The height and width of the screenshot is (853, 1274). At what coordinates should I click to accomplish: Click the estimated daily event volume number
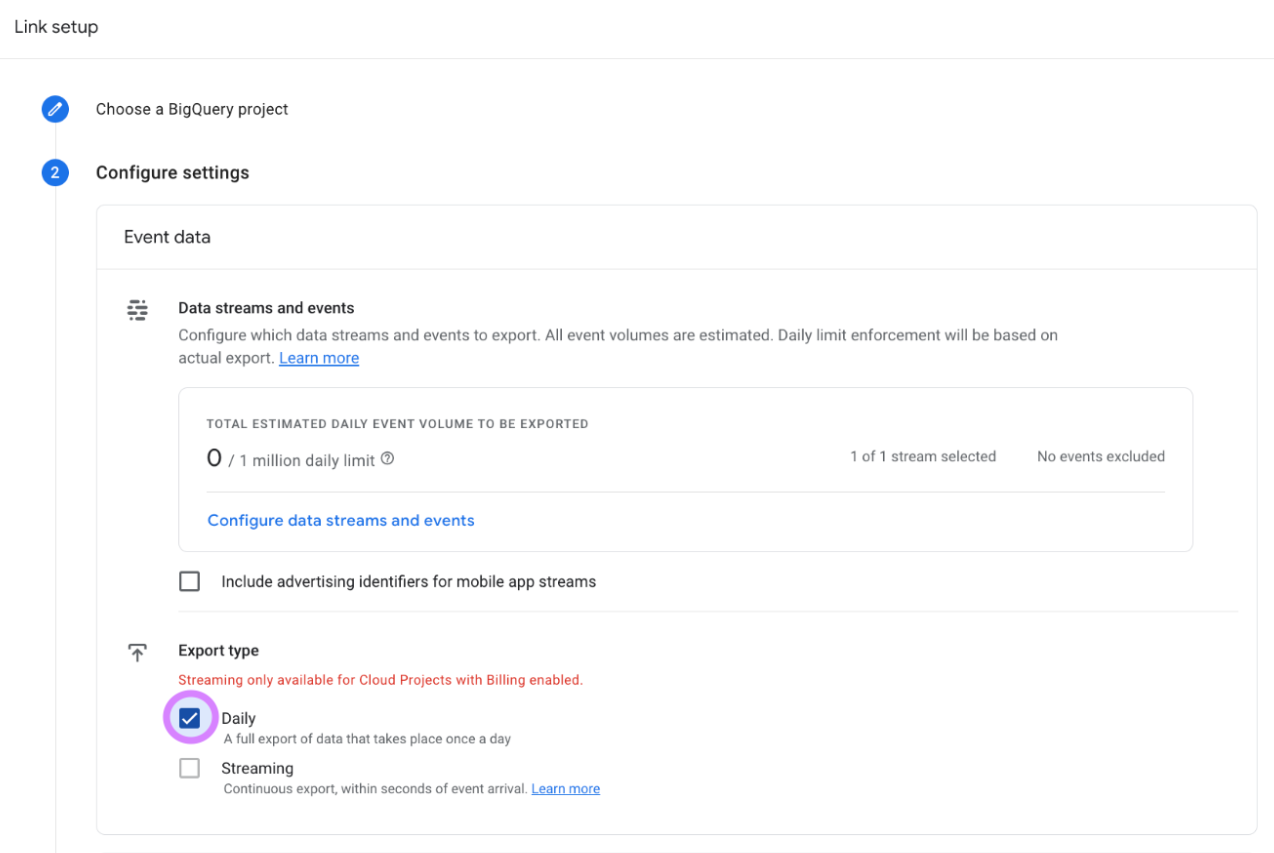point(214,458)
